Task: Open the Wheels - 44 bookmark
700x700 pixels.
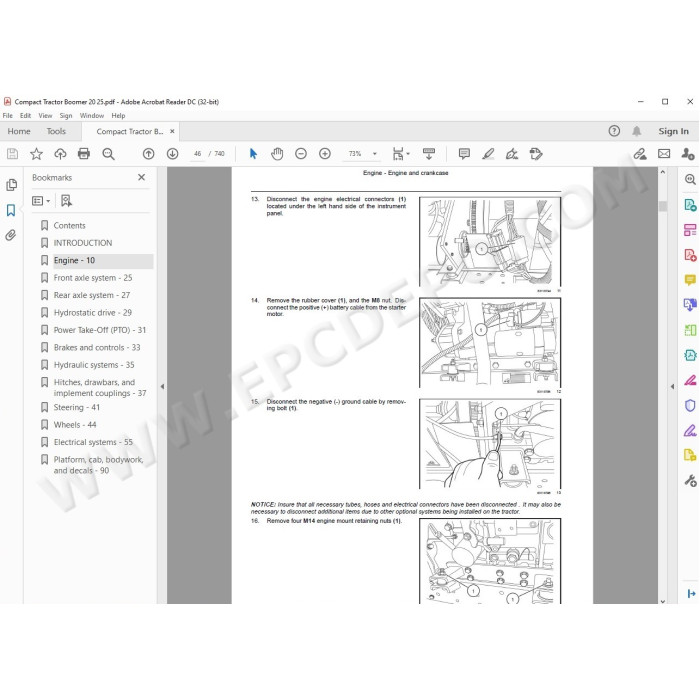Action: pyautogui.click(x=75, y=425)
